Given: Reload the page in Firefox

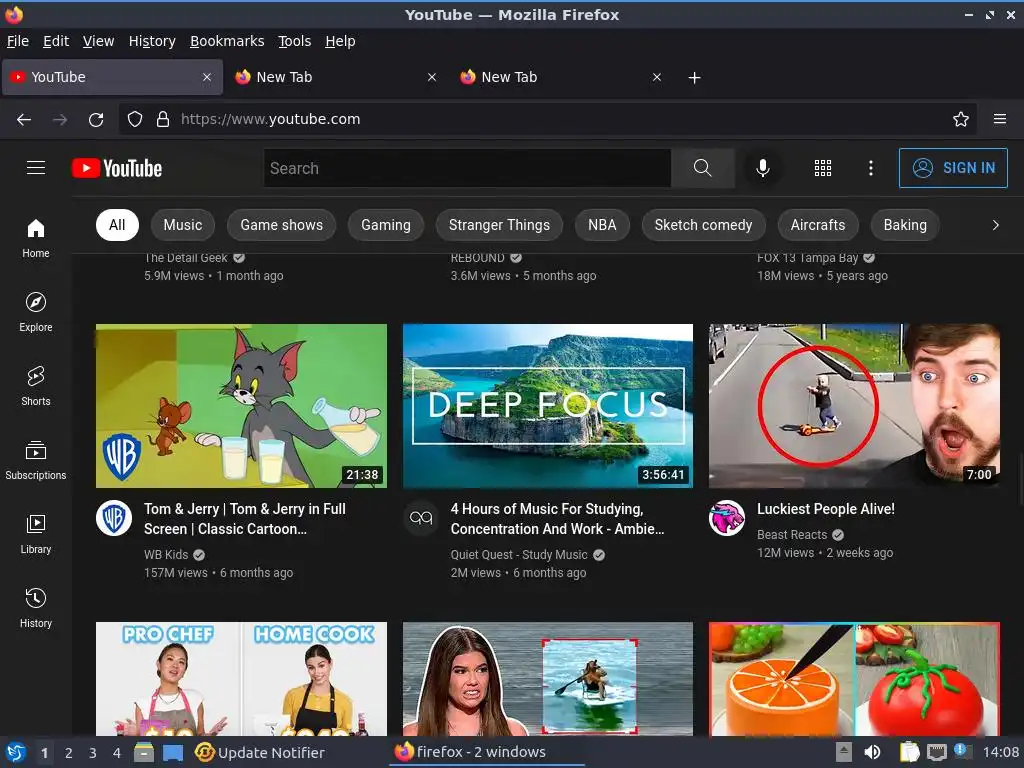Looking at the screenshot, I should [96, 120].
